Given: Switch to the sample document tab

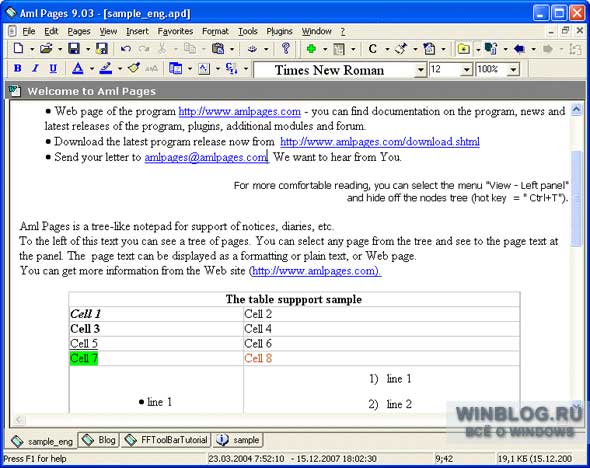Looking at the screenshot, I should point(238,439).
